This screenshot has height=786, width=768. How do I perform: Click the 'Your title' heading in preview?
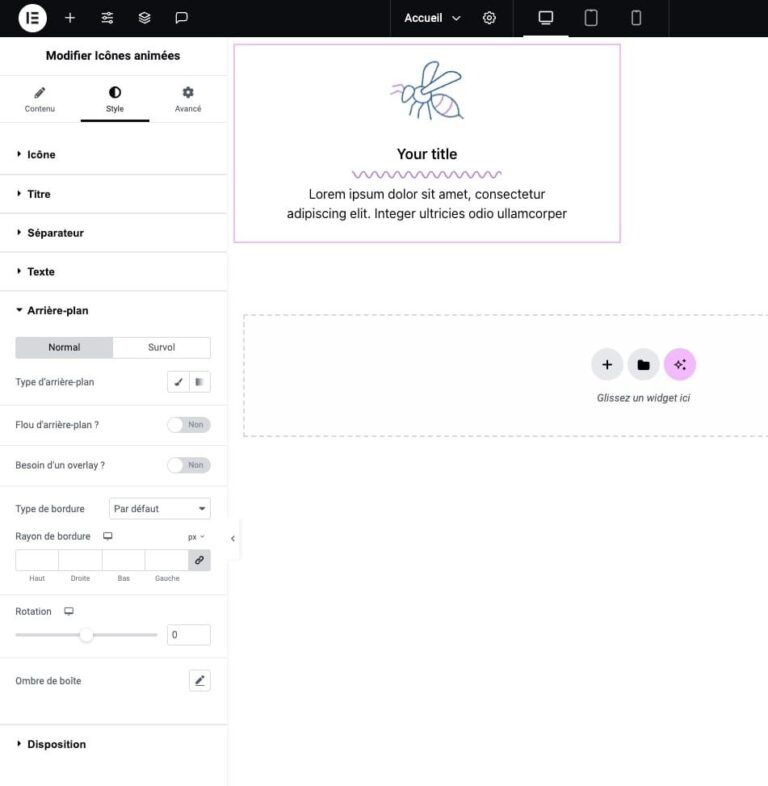coord(427,154)
